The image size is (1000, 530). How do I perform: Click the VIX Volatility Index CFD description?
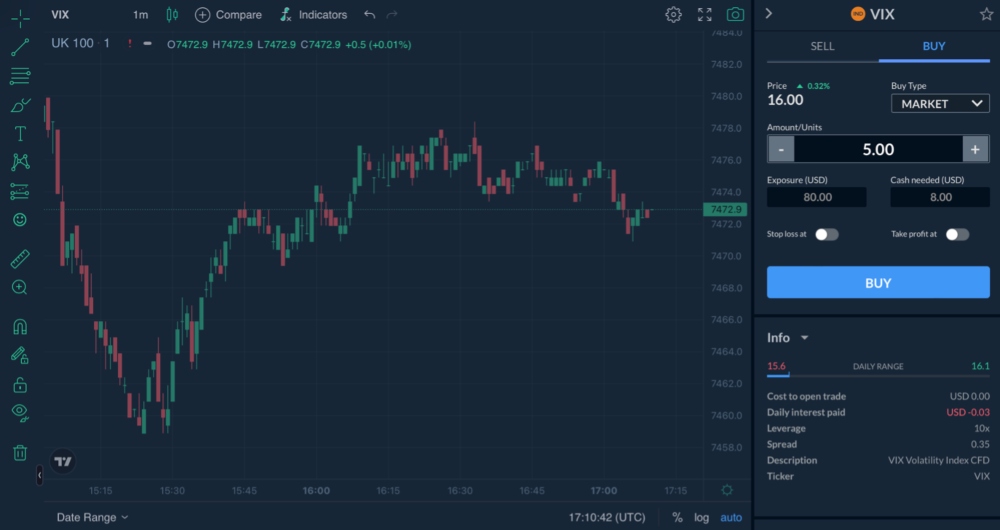[939, 460]
